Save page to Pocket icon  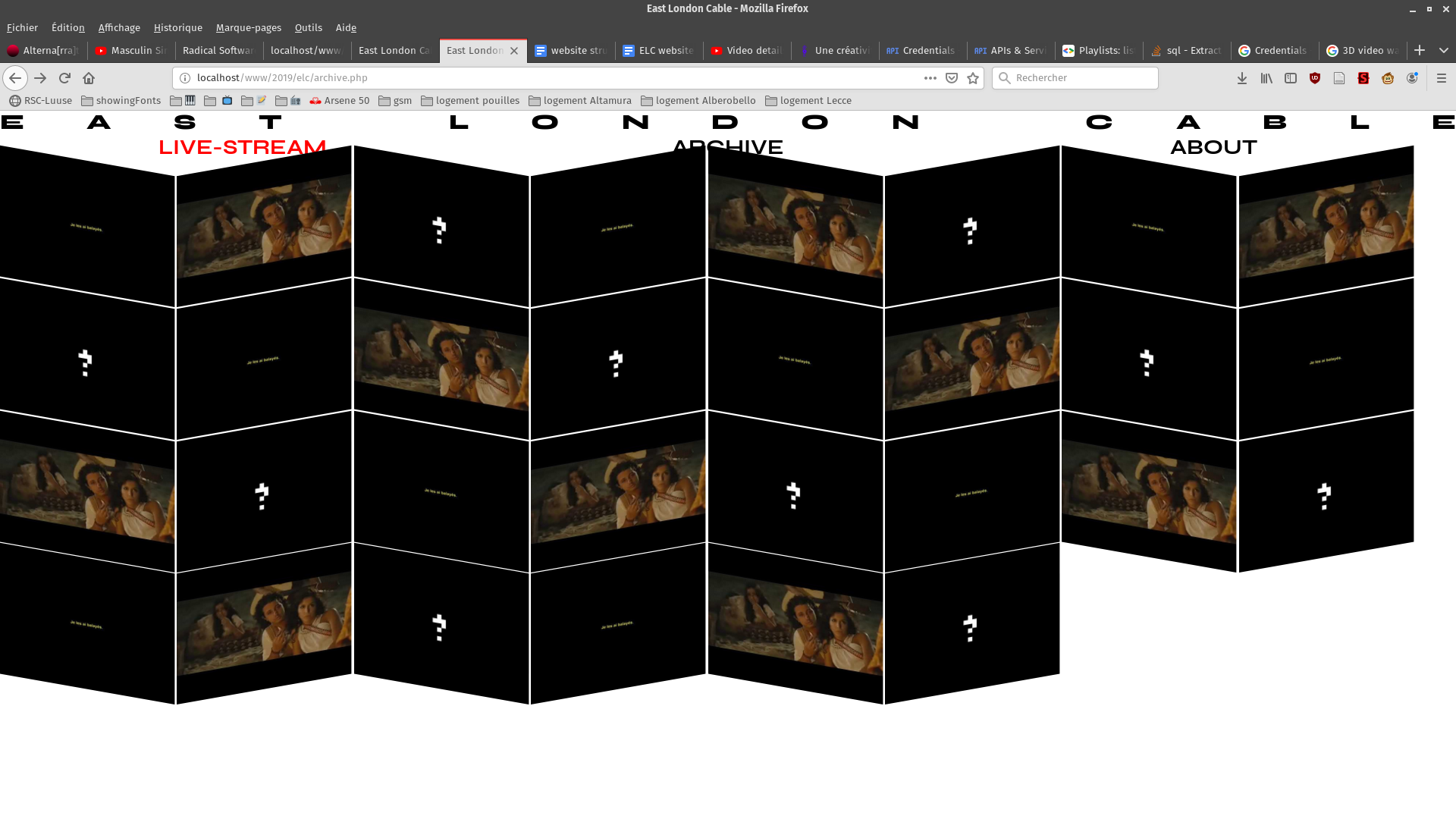pyautogui.click(x=952, y=78)
